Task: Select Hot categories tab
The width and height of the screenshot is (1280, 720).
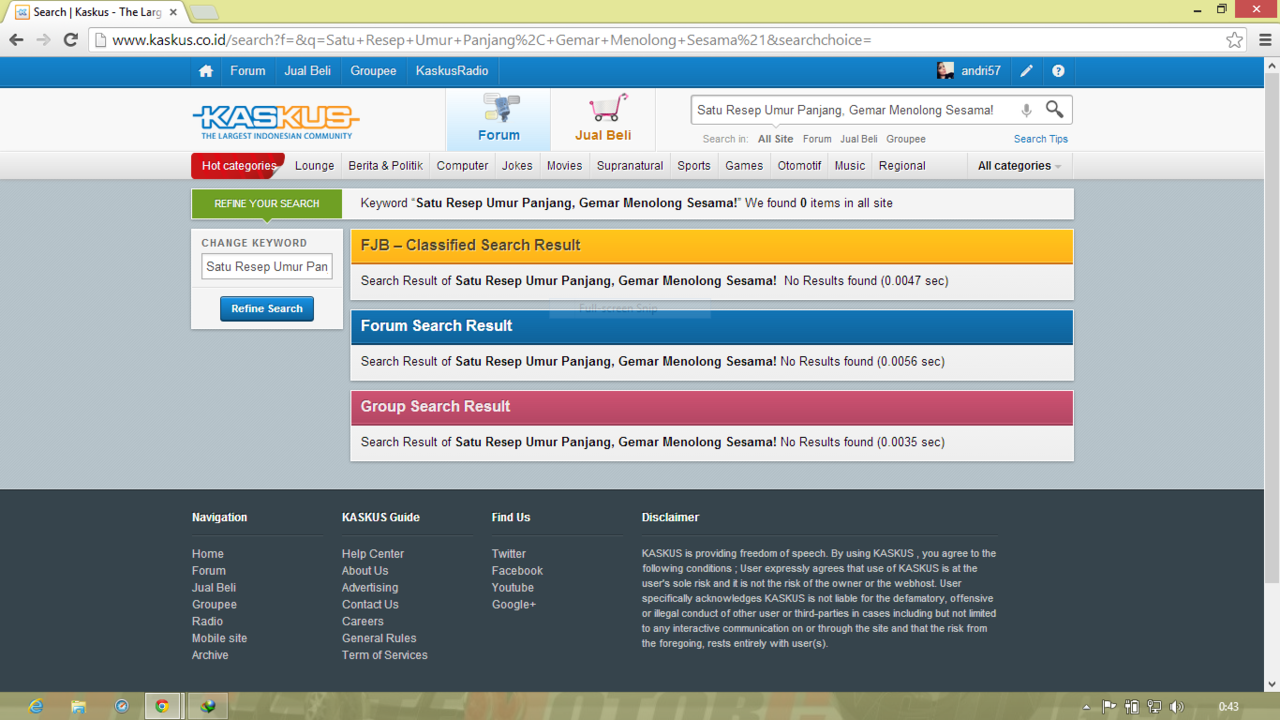Action: 238,166
